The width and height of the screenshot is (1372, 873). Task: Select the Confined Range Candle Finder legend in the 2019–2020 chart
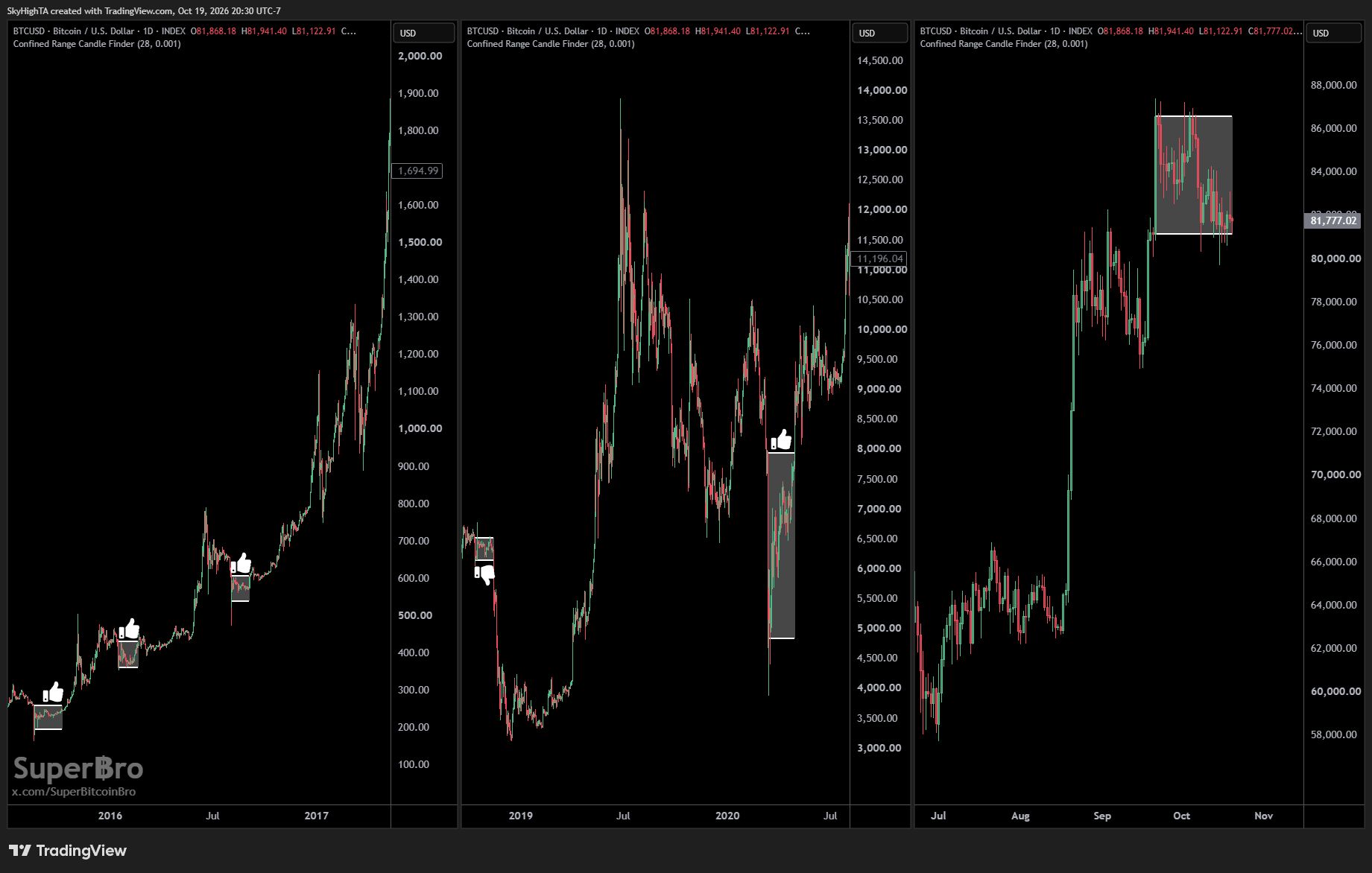pos(551,44)
